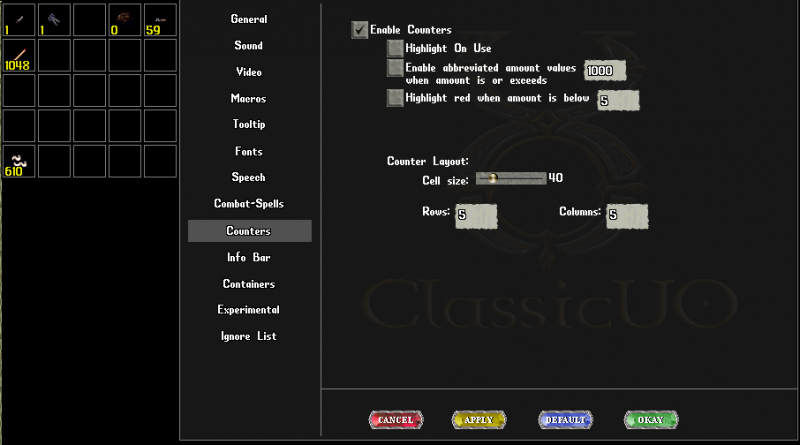Uncheck the Enable Counters checkbox
This screenshot has width=800, height=445.
[x=360, y=30]
